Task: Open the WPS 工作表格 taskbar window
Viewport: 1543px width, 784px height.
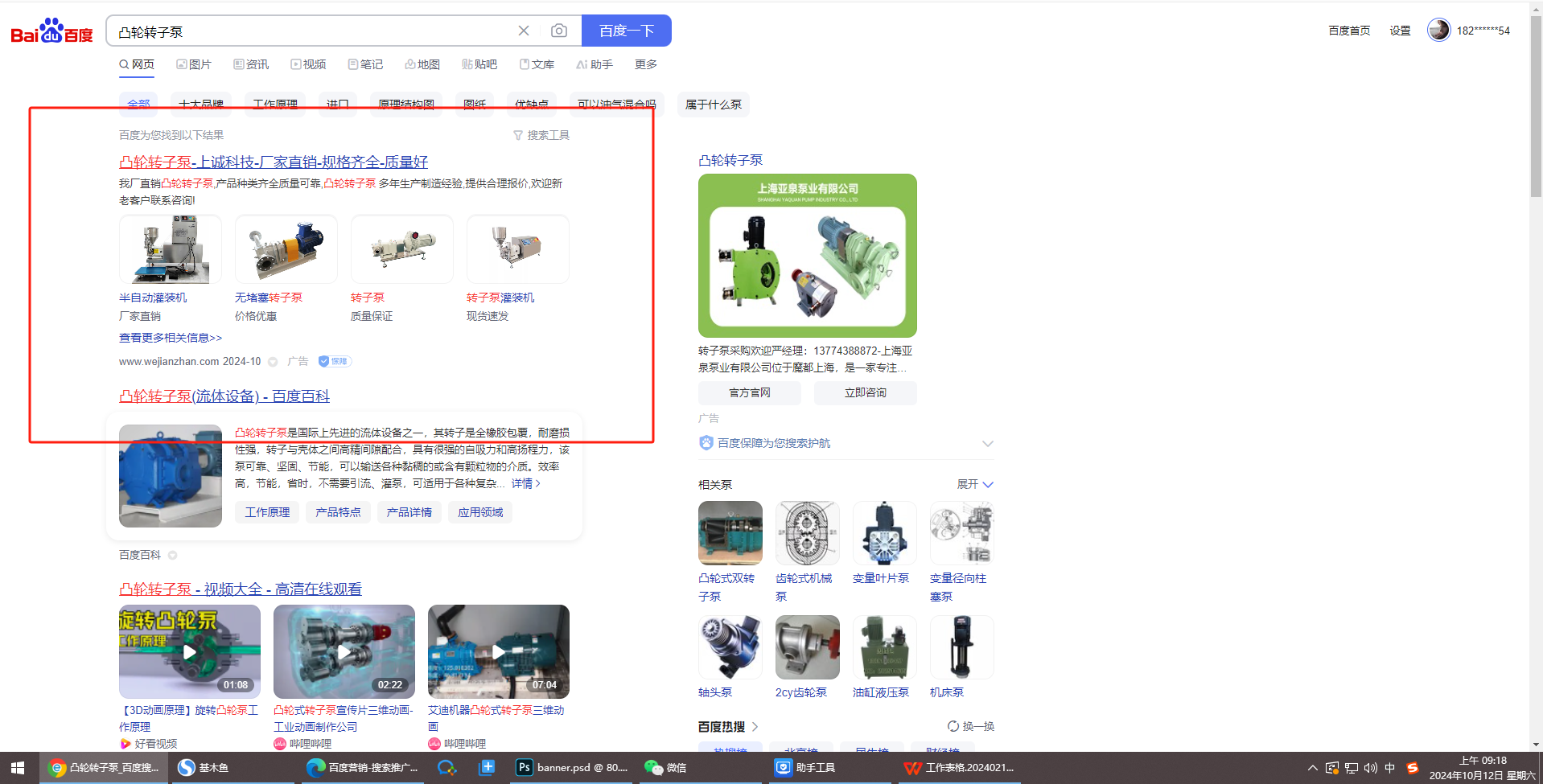Action: [958, 768]
